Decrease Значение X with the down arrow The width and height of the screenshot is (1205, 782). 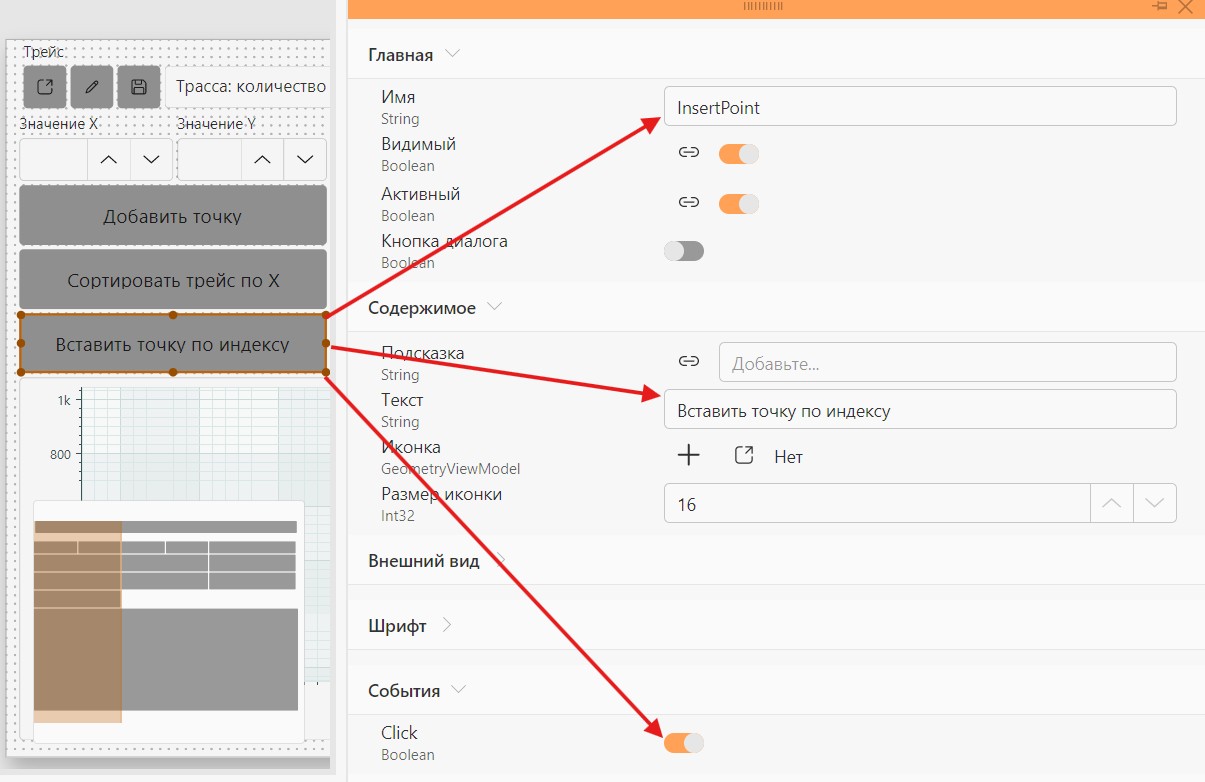coord(152,160)
